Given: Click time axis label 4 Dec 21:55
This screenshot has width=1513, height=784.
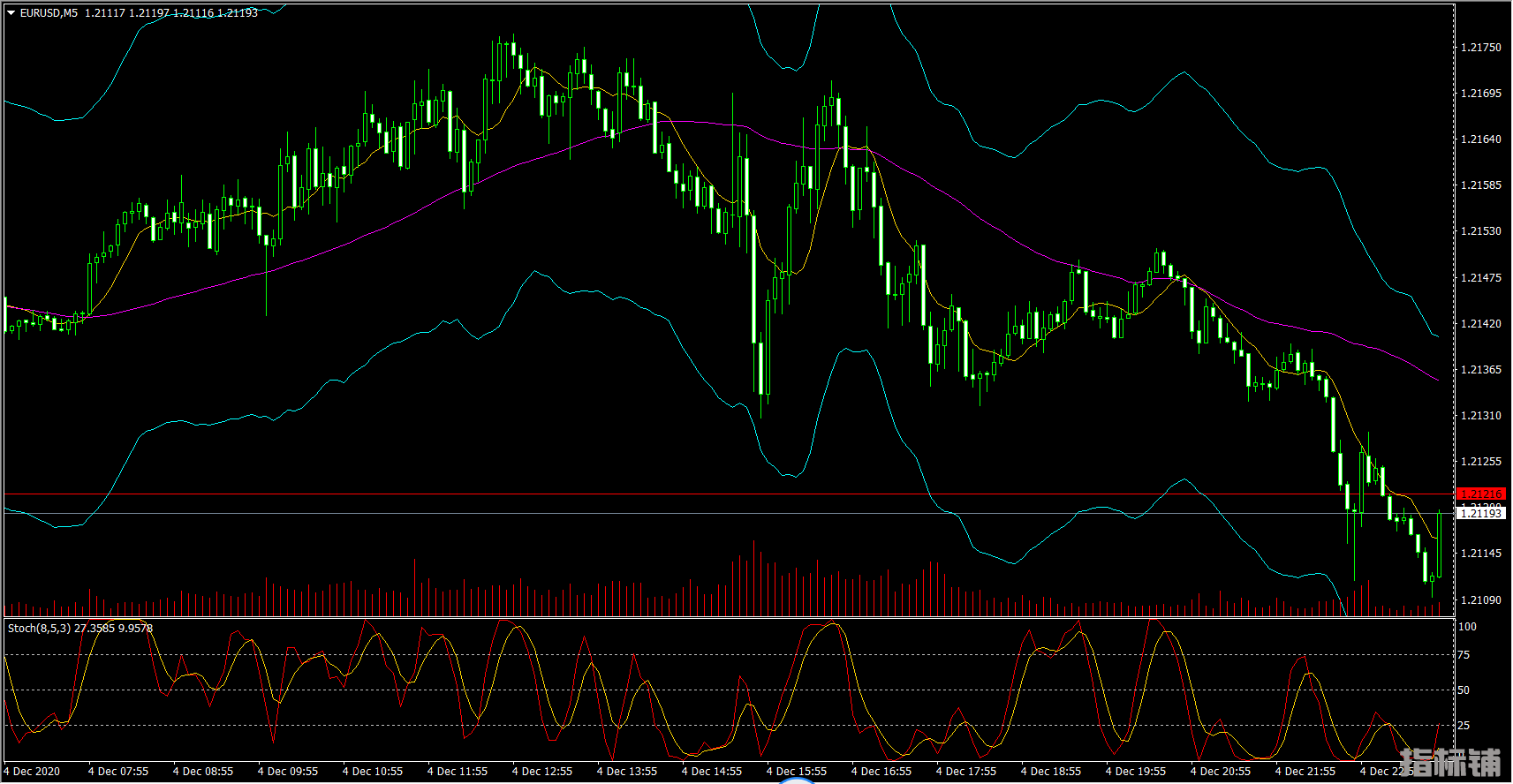Looking at the screenshot, I should [1305, 772].
